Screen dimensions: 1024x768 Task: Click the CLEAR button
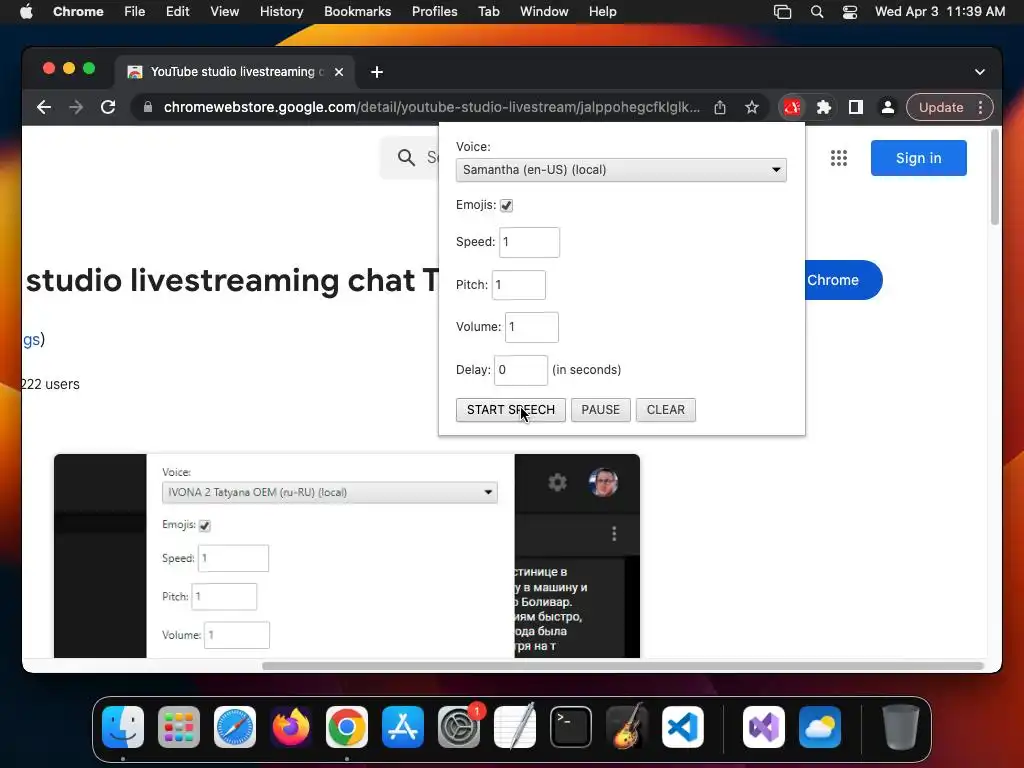pyautogui.click(x=665, y=410)
